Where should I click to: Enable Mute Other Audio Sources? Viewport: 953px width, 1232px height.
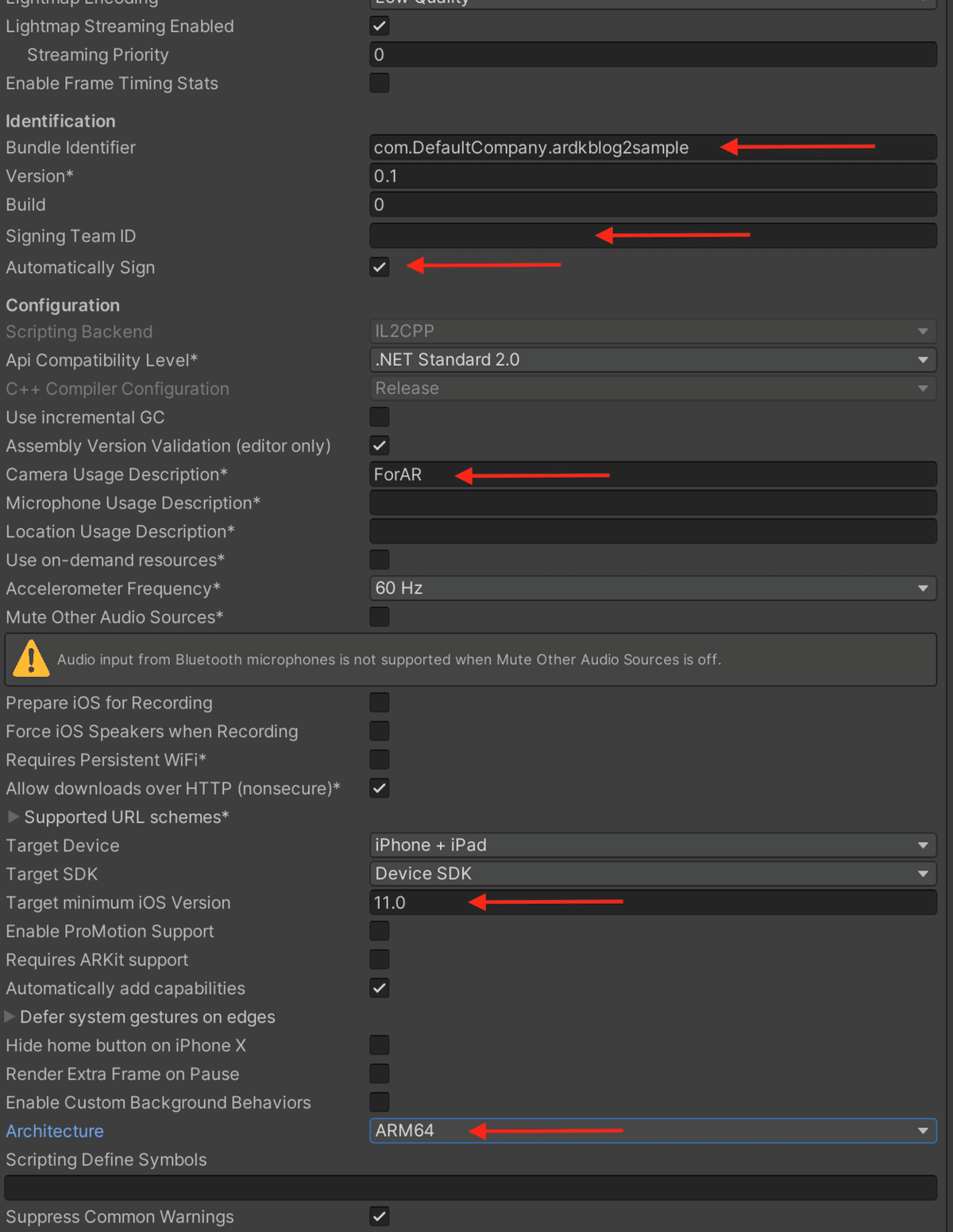pos(380,617)
